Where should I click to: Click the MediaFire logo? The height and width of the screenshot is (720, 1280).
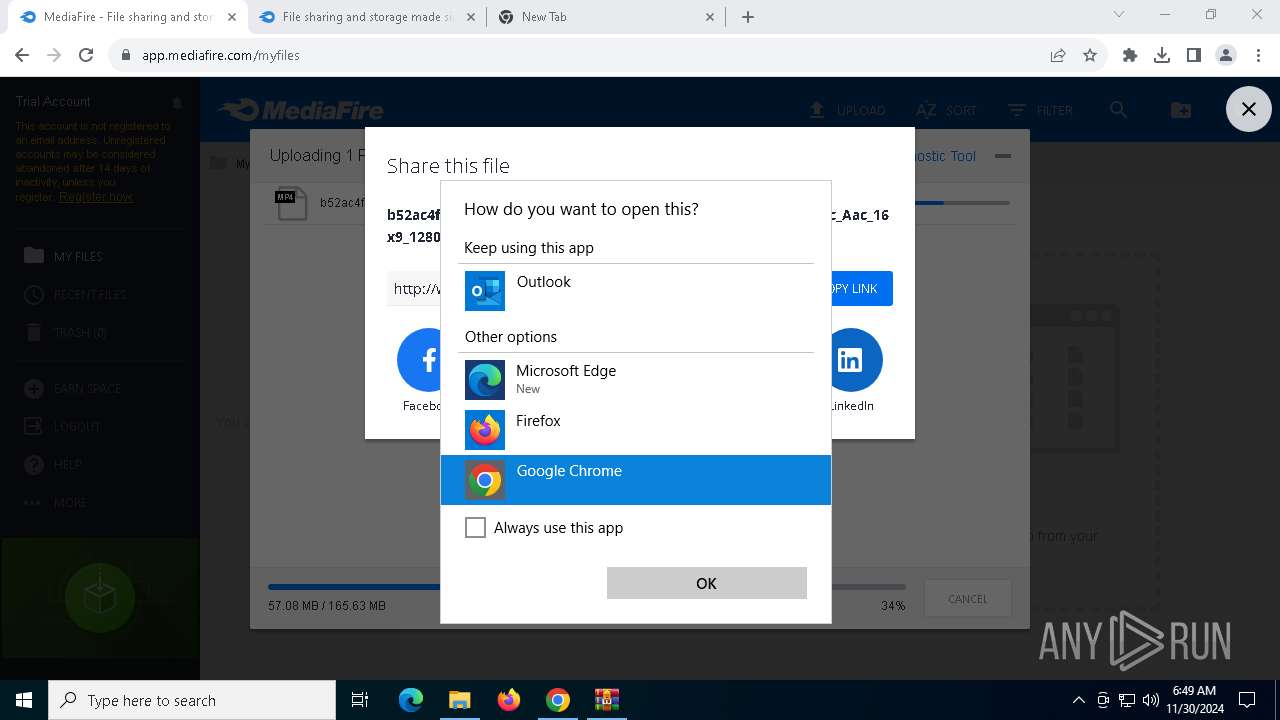pyautogui.click(x=300, y=110)
